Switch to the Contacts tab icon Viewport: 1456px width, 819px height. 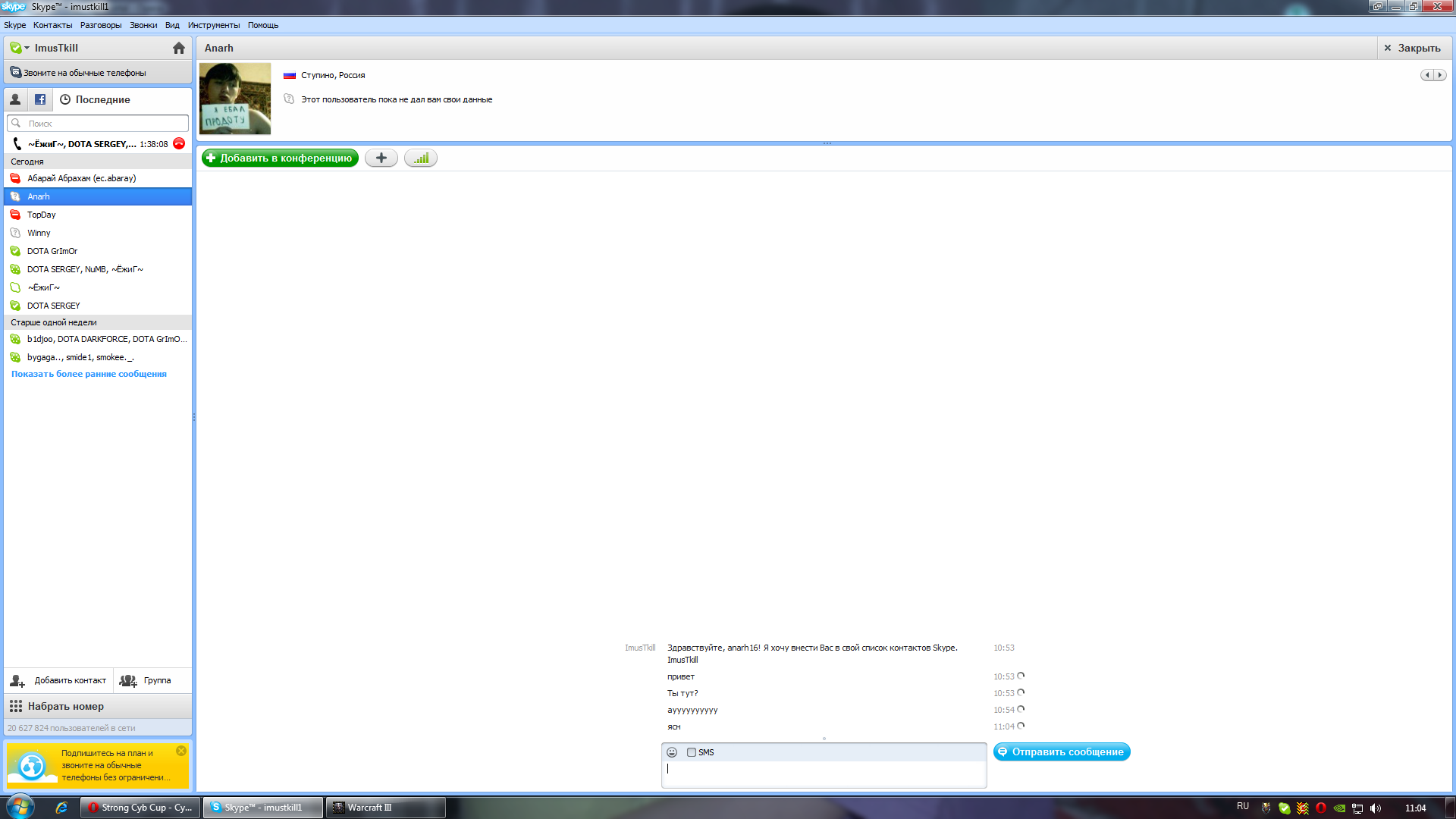coord(15,99)
